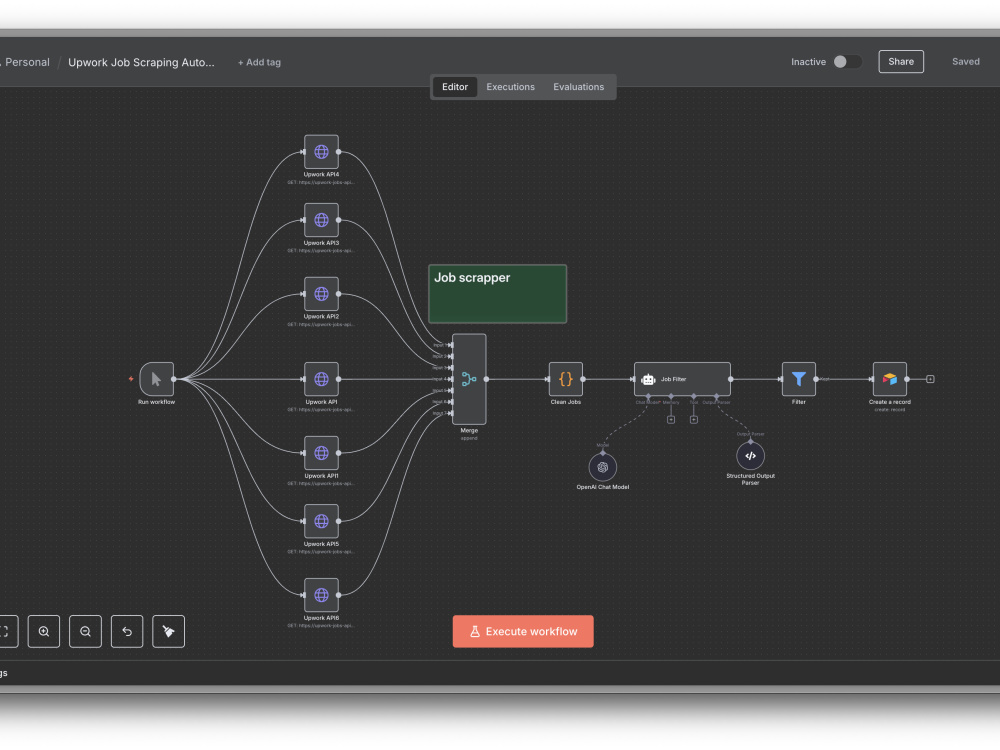Switch to the Editor tab
Viewport: 1000px width, 750px height.
[455, 87]
